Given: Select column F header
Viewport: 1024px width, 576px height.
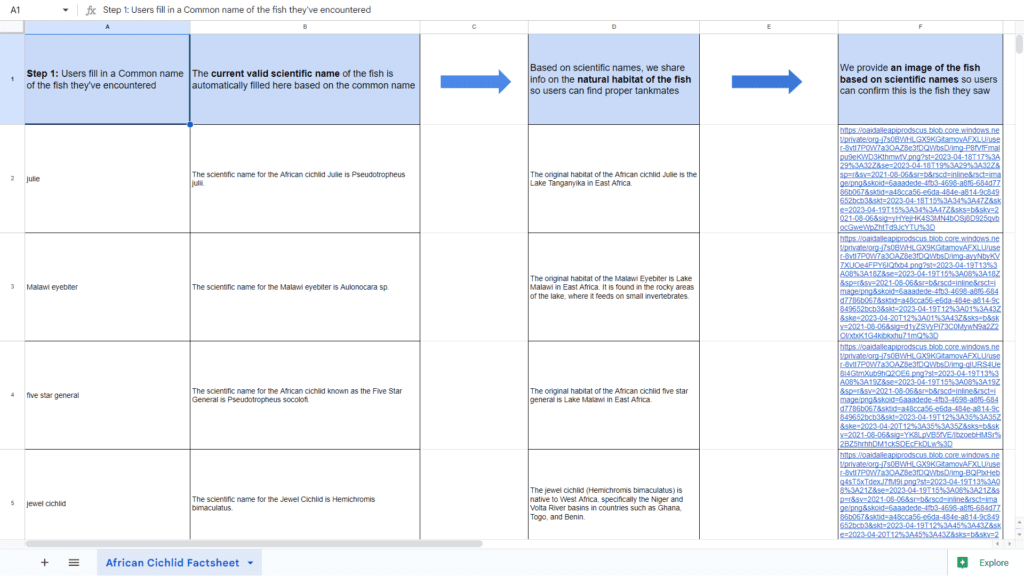Looking at the screenshot, I should click(x=920, y=27).
